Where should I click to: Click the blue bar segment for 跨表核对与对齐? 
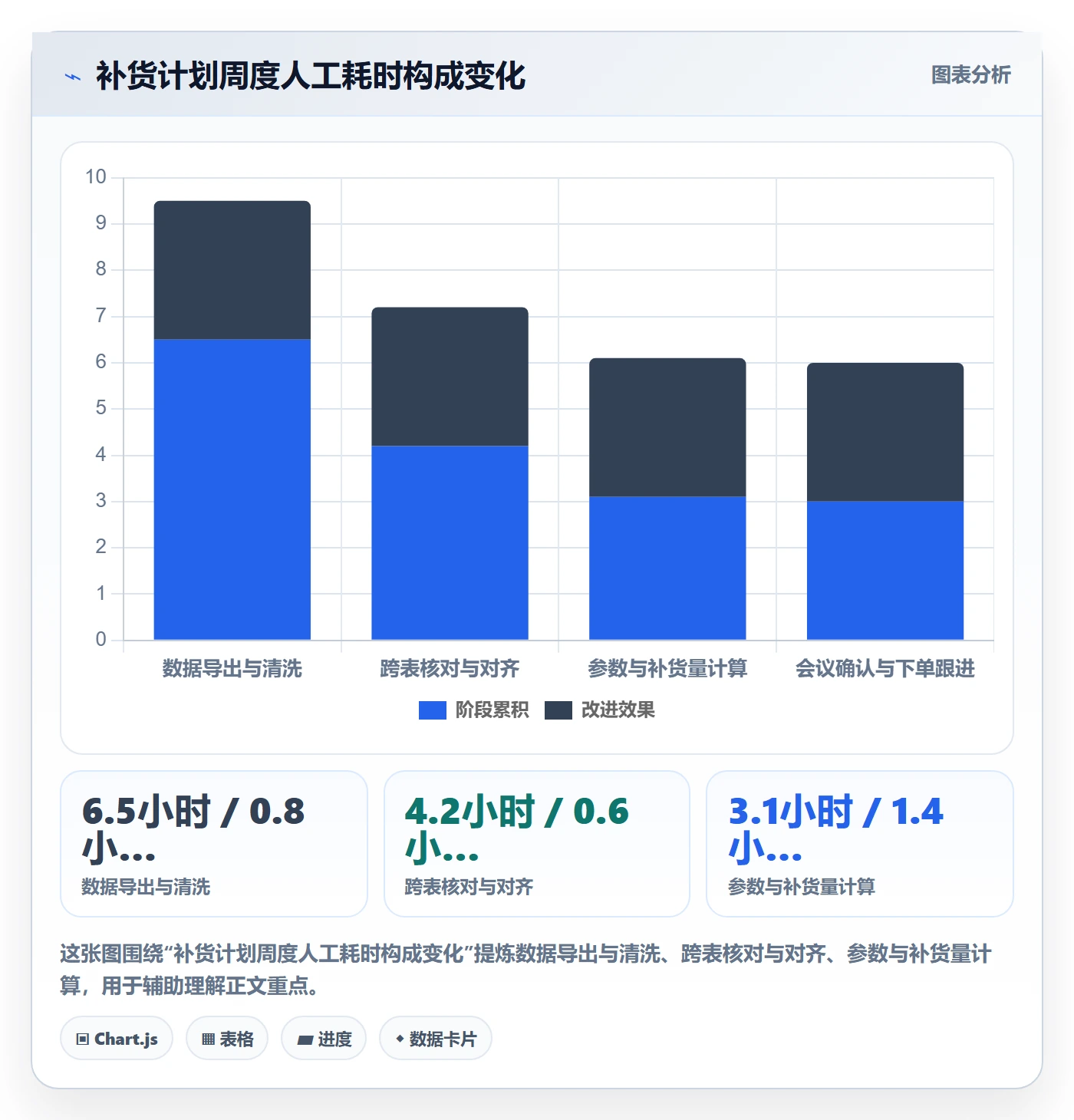[450, 542]
